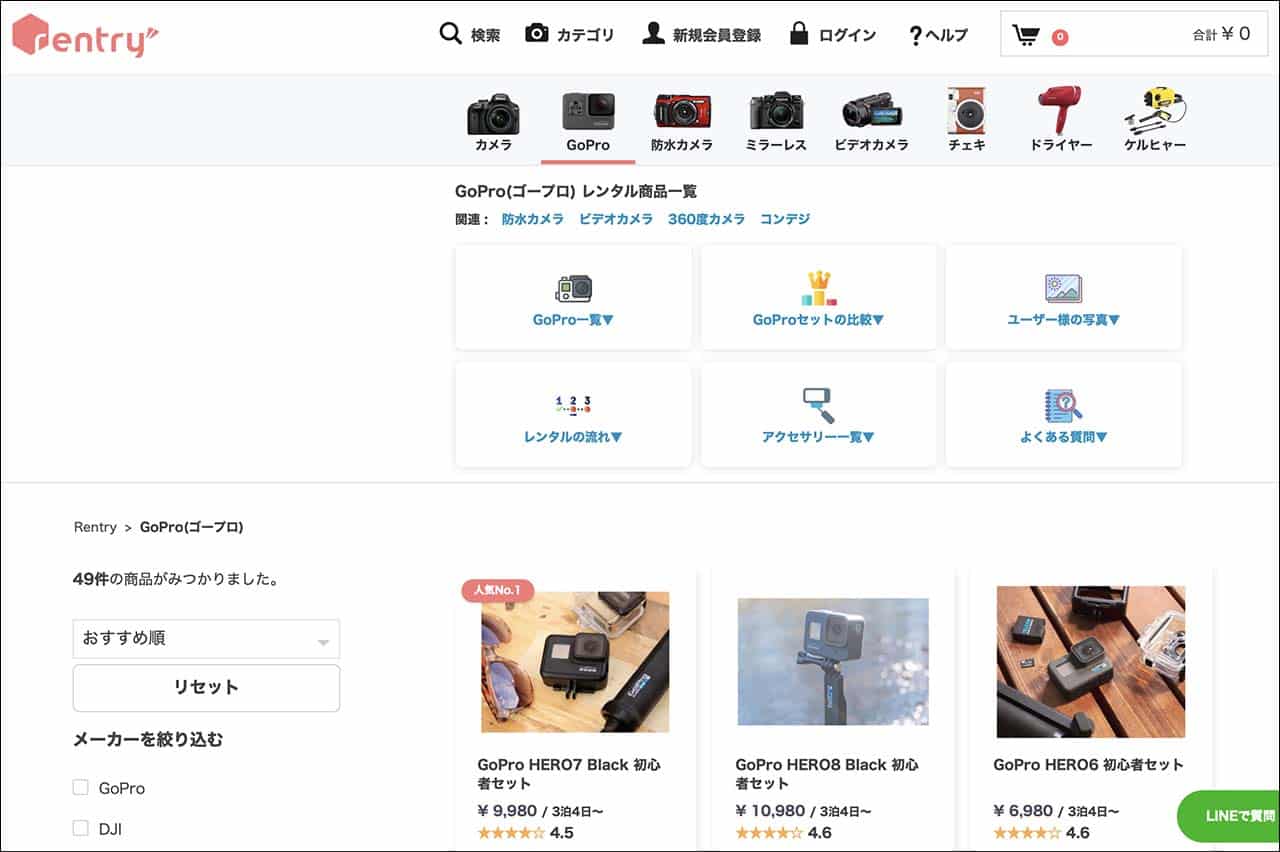
Task: Check the GoPro maker checkbox
Action: (81, 787)
